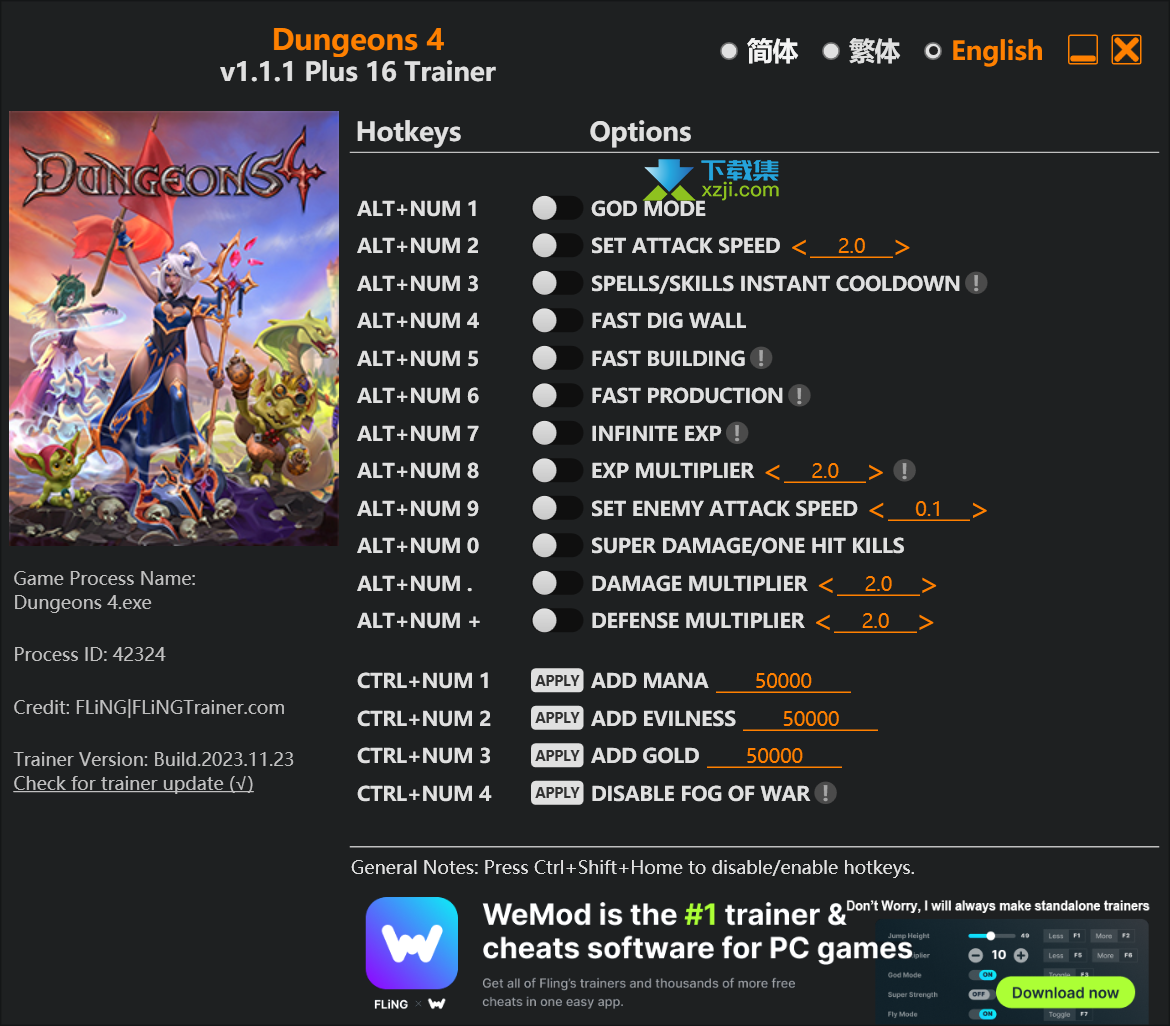Apply the Add Mana cheat
The width and height of the screenshot is (1170, 1026).
tap(557, 681)
